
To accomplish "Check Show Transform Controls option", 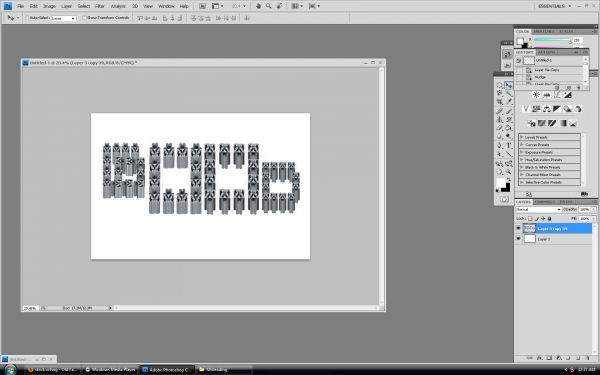I will (85, 18).
